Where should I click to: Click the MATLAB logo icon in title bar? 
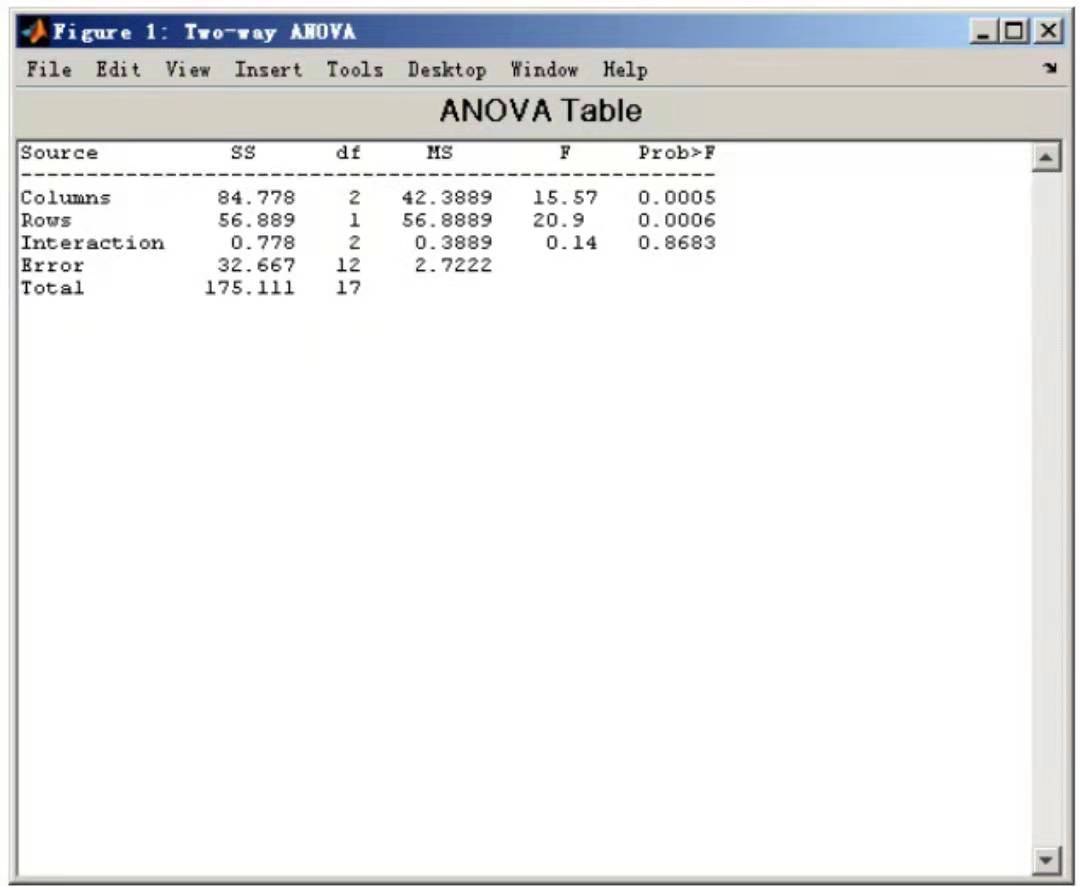(x=34, y=32)
